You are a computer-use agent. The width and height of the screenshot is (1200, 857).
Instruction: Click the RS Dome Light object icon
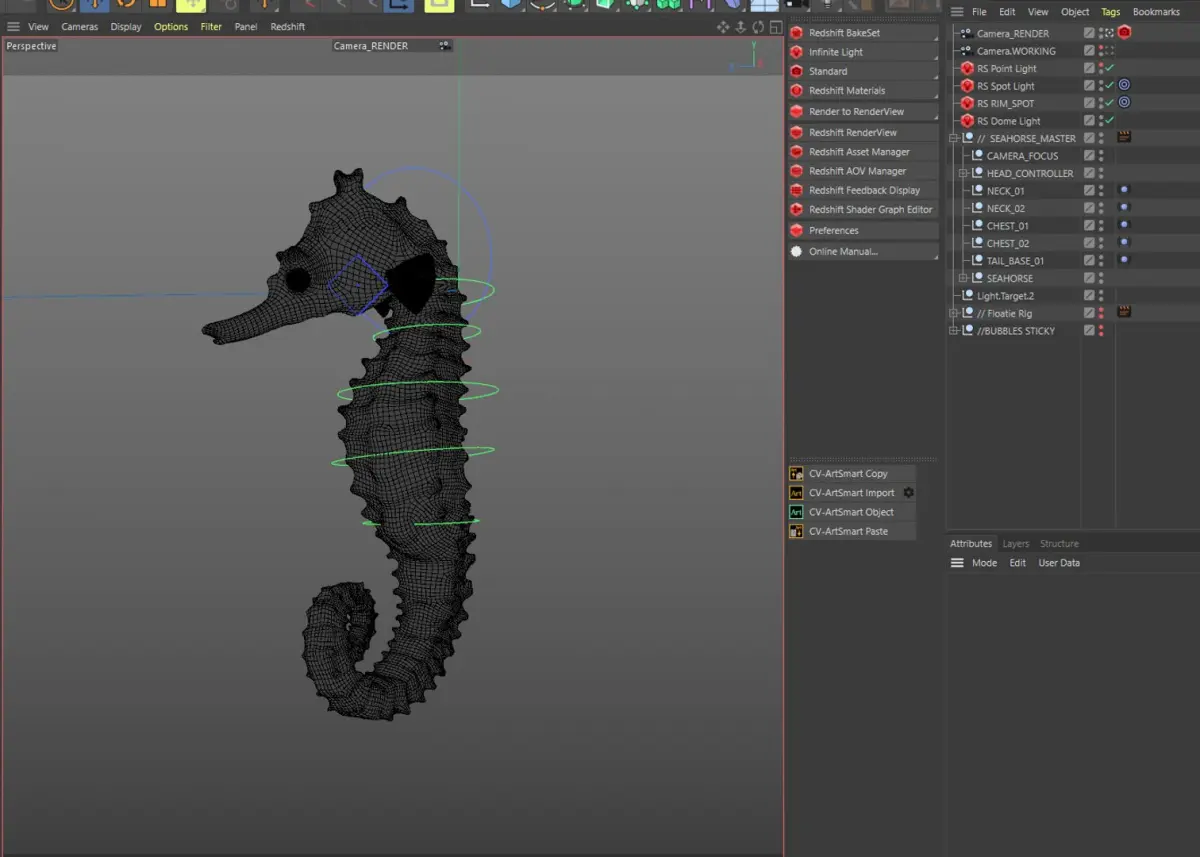[967, 121]
